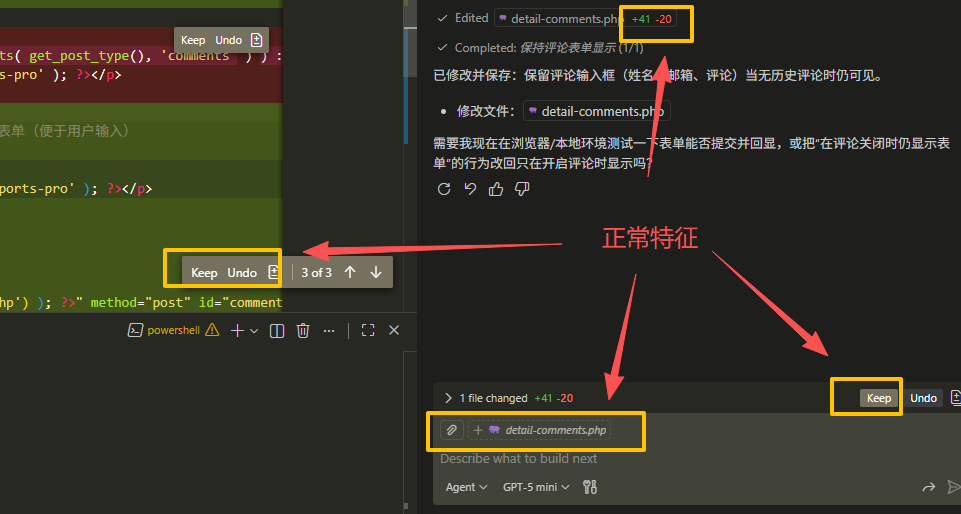Undo the last chat request with curved arrow

click(470, 189)
